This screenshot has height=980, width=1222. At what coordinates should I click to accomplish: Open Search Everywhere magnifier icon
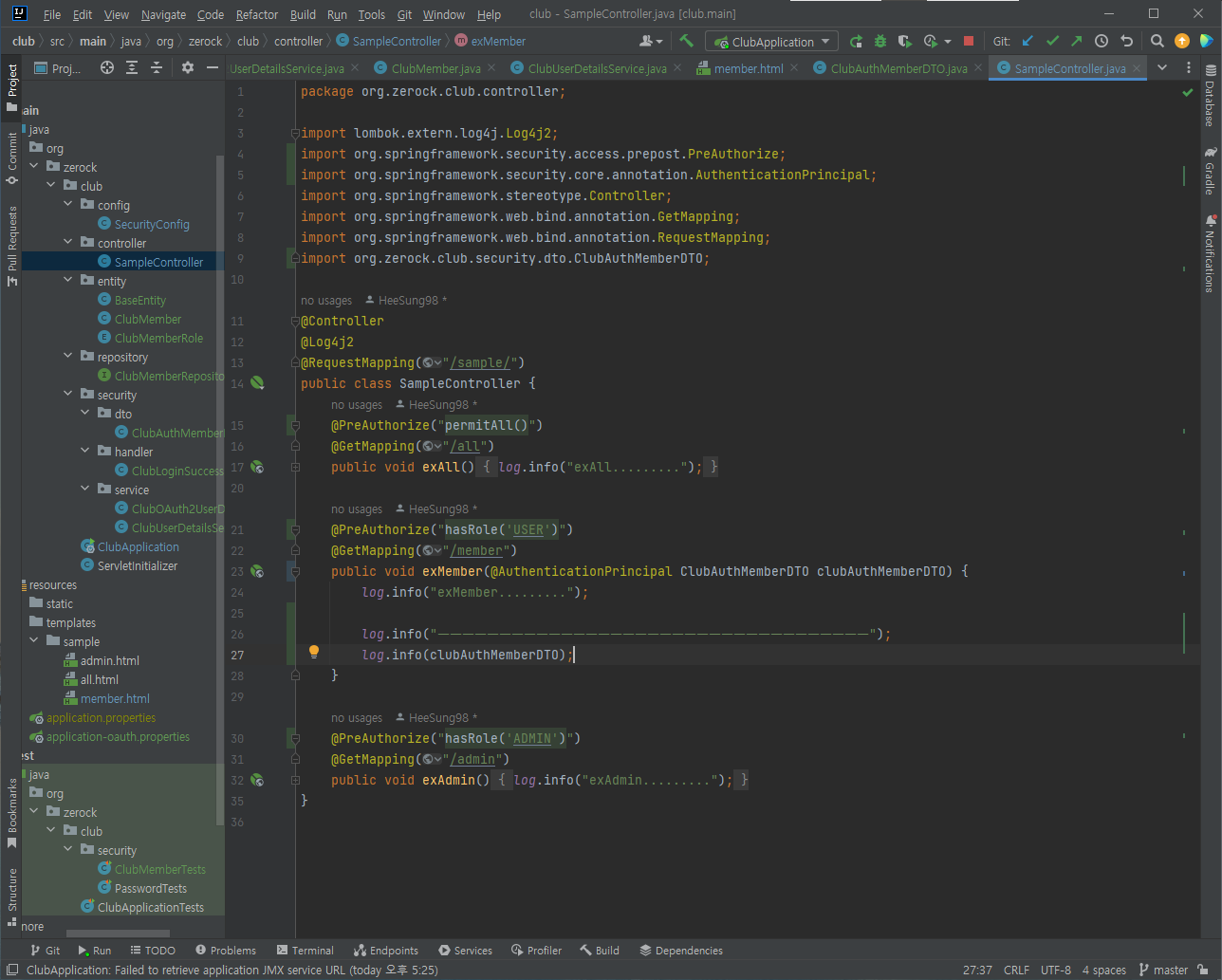1157,41
